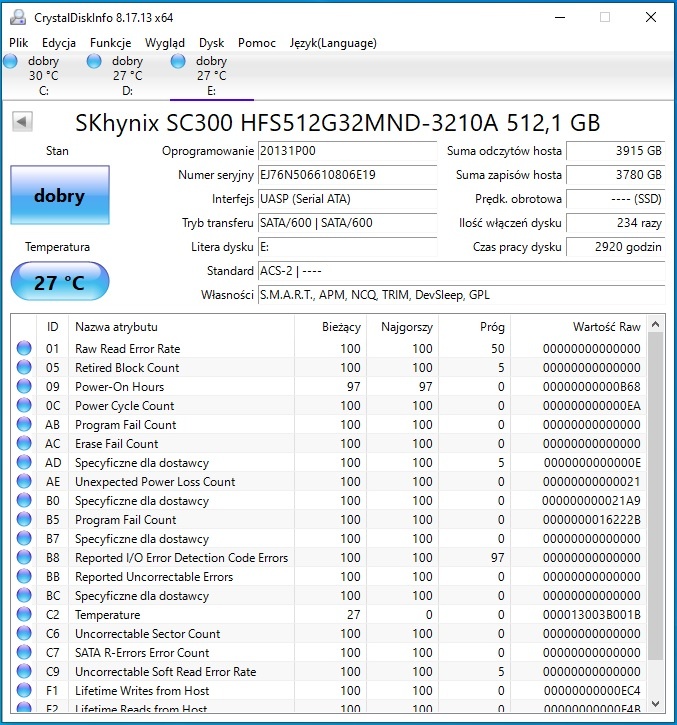Click status orb for Power Cycle Count
Viewport: 677px width, 725px height.
tap(24, 405)
